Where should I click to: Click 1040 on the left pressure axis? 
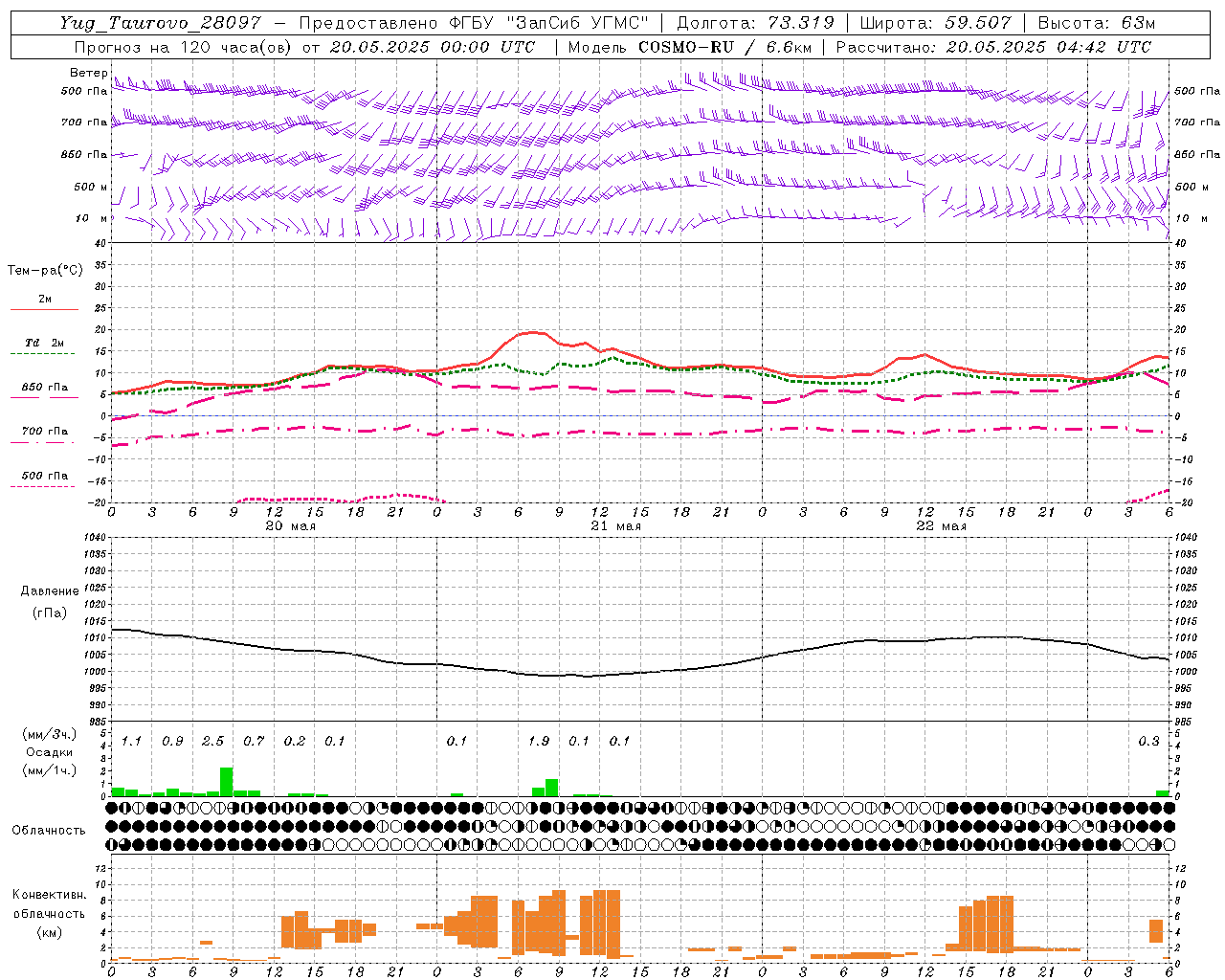click(x=94, y=538)
